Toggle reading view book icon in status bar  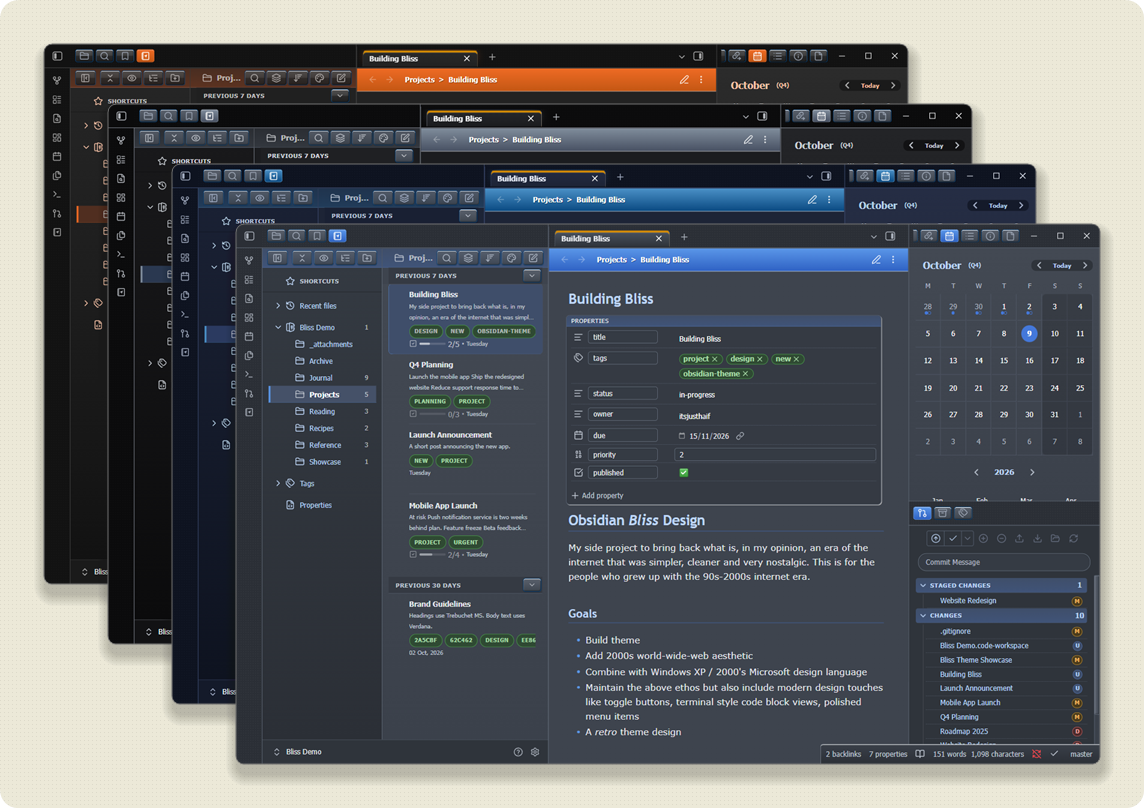click(920, 754)
